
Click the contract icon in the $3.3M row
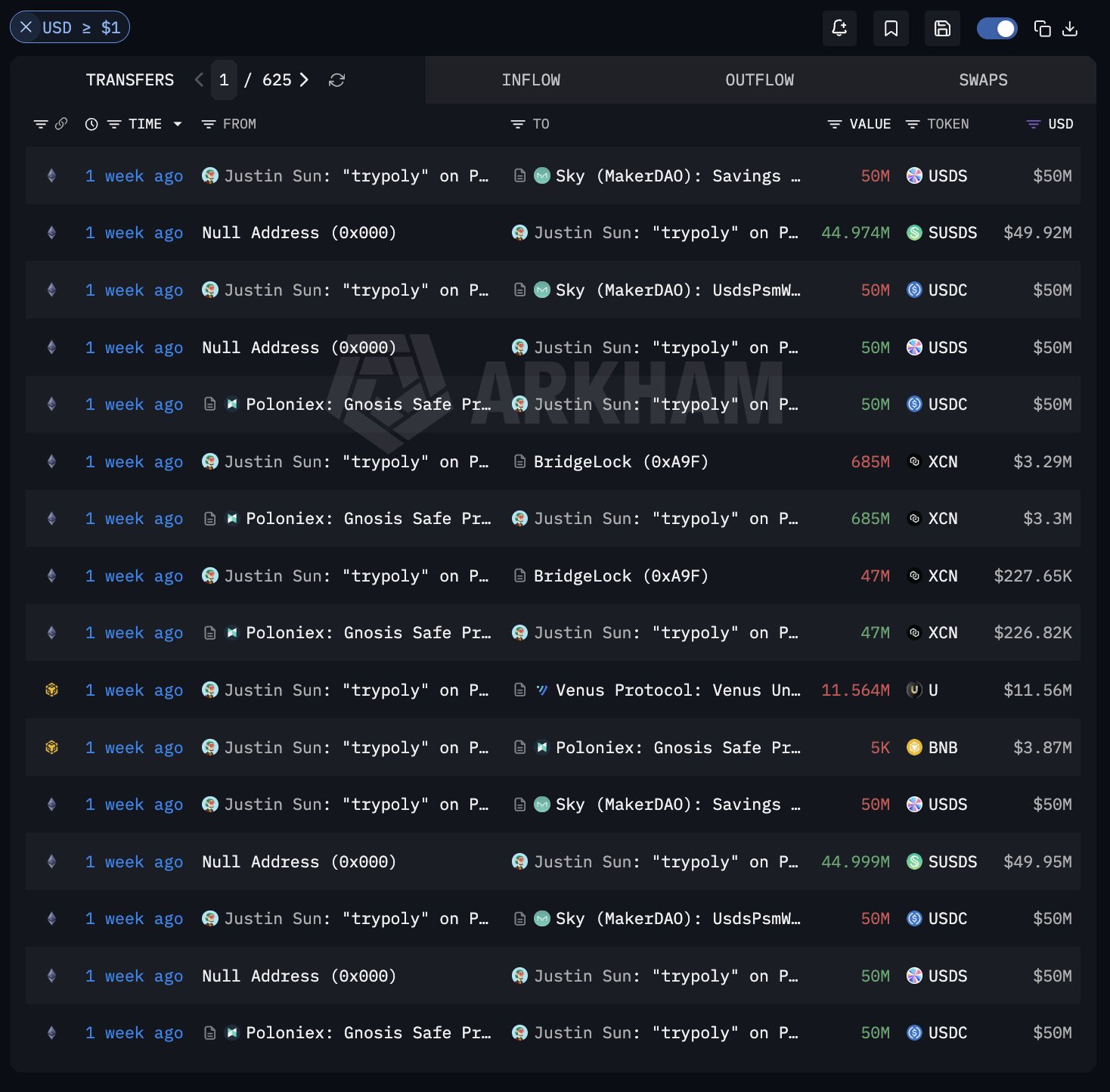pos(210,519)
